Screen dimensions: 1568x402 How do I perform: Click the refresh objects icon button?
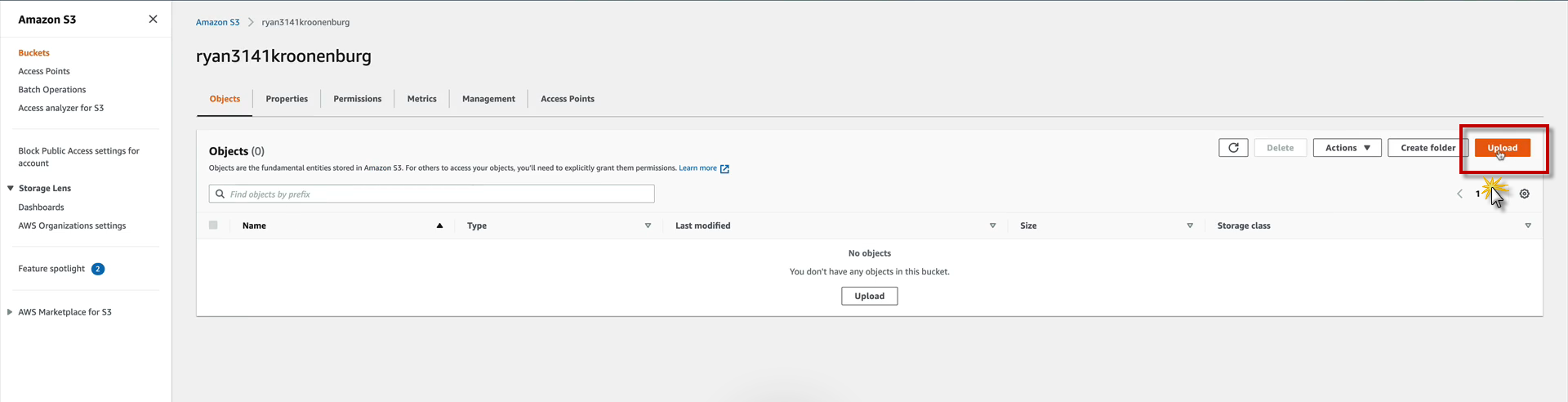tap(1233, 148)
